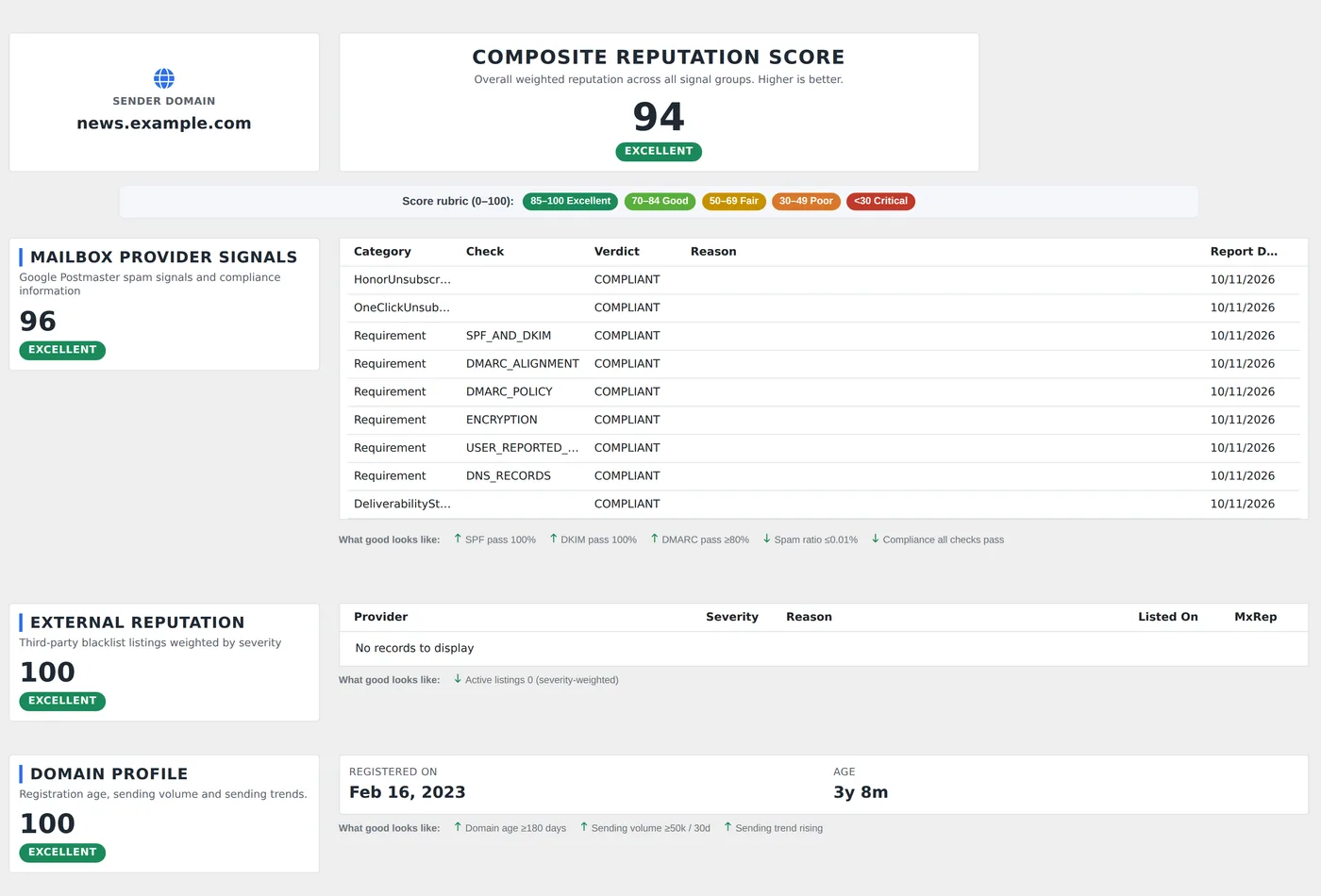Select the Feb 16, 2023 registration date
The height and width of the screenshot is (896, 1321).
coord(408,792)
